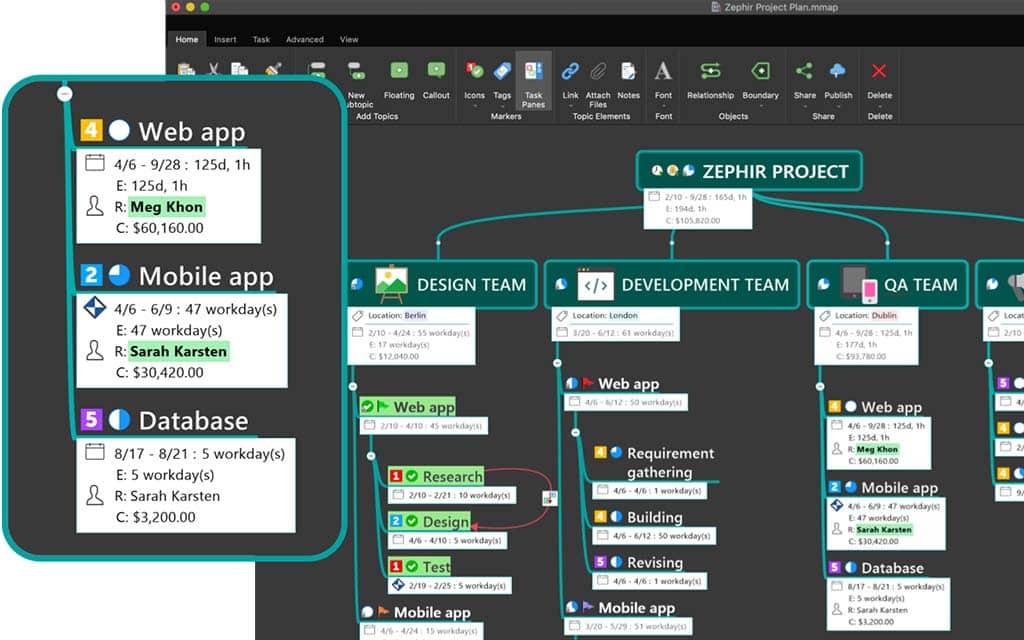Toggle the green checkmark on Research task
This screenshot has width=1024, height=640.
tap(412, 477)
